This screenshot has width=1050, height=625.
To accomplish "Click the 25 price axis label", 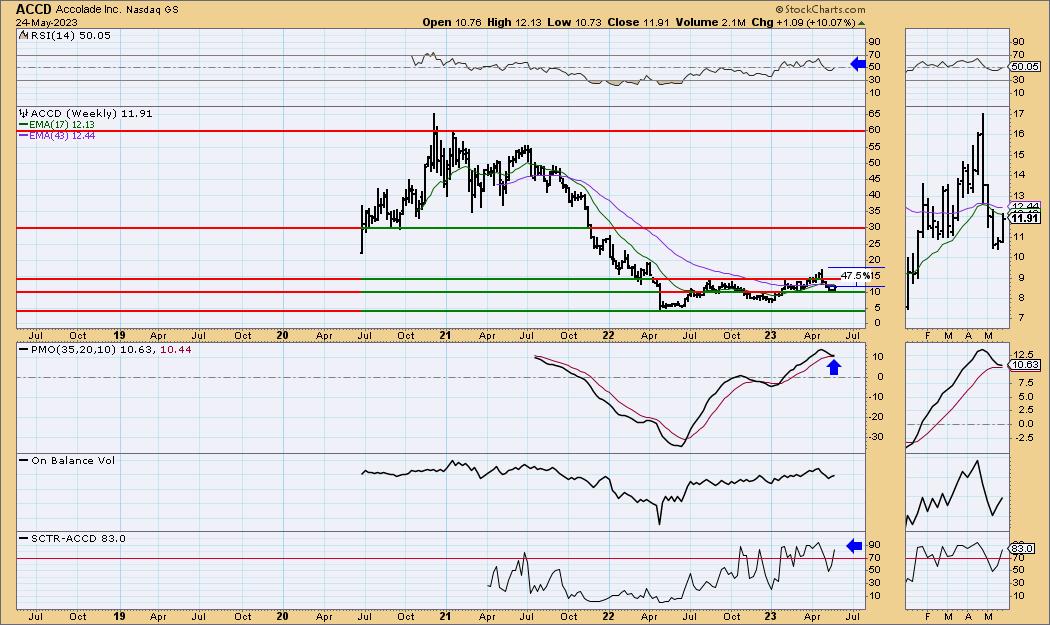I will pos(874,243).
